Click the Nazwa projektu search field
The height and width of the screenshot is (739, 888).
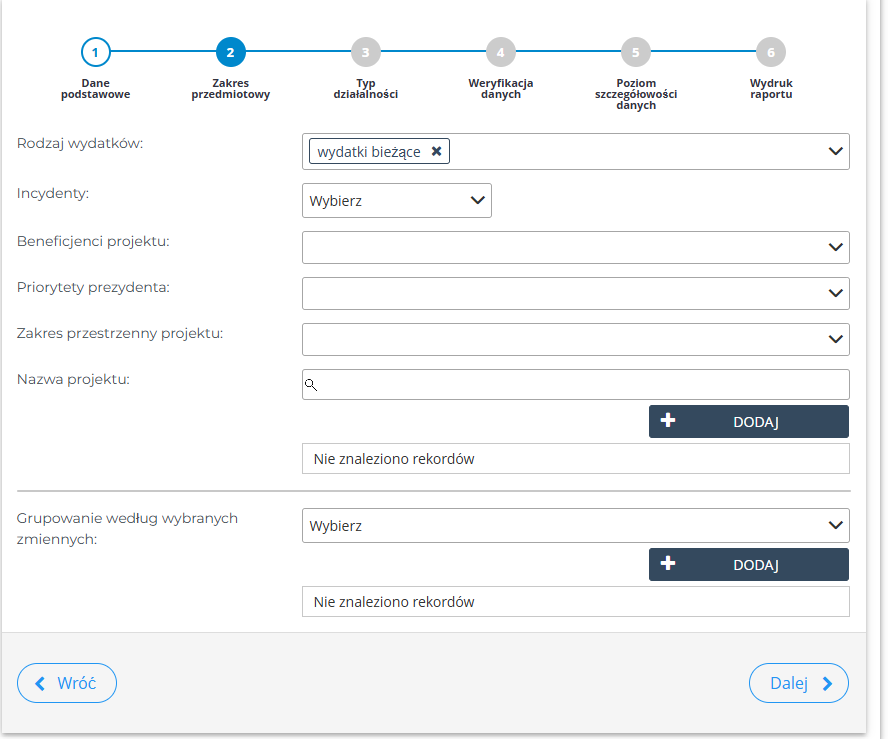580,385
